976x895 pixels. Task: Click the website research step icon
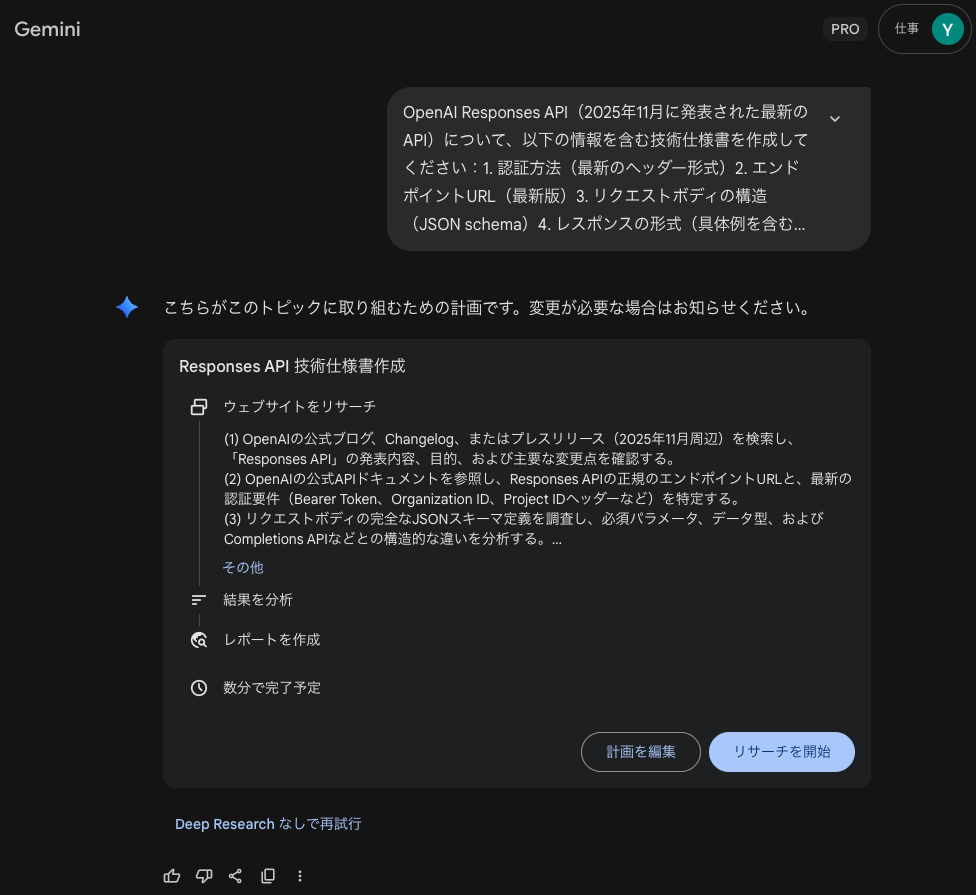tap(199, 407)
